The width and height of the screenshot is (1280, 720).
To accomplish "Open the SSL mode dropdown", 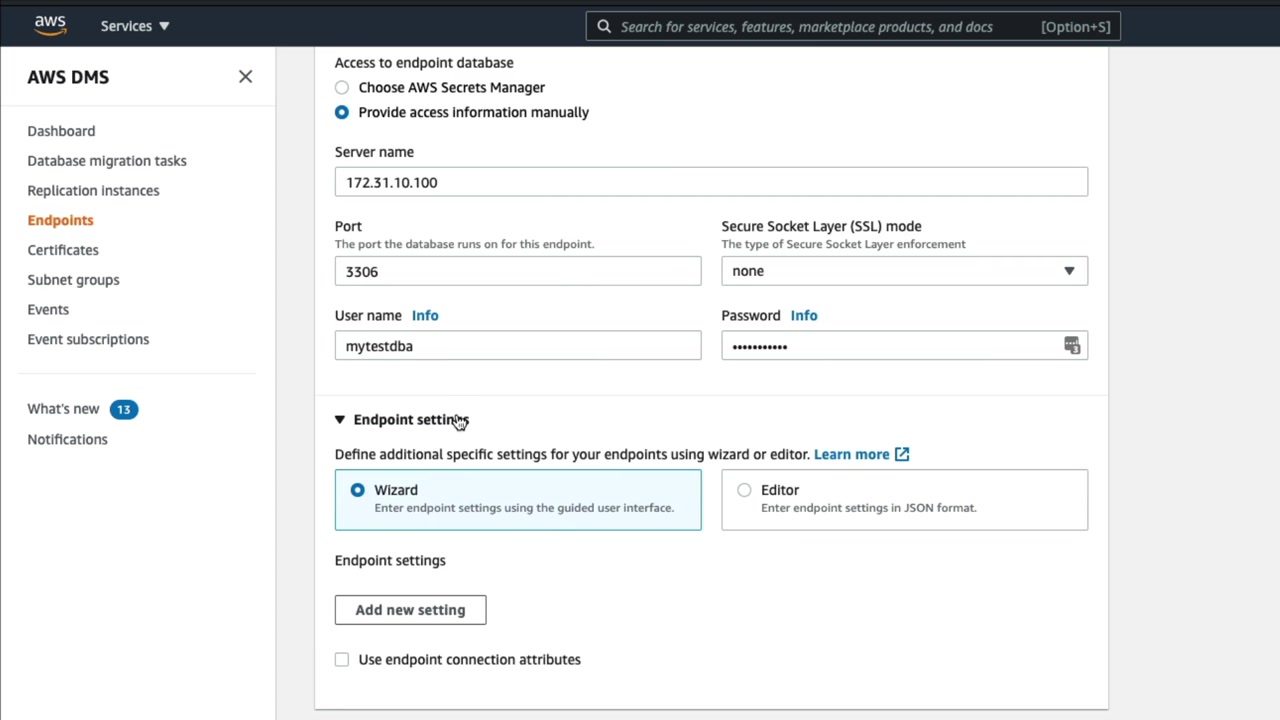I will 904,271.
